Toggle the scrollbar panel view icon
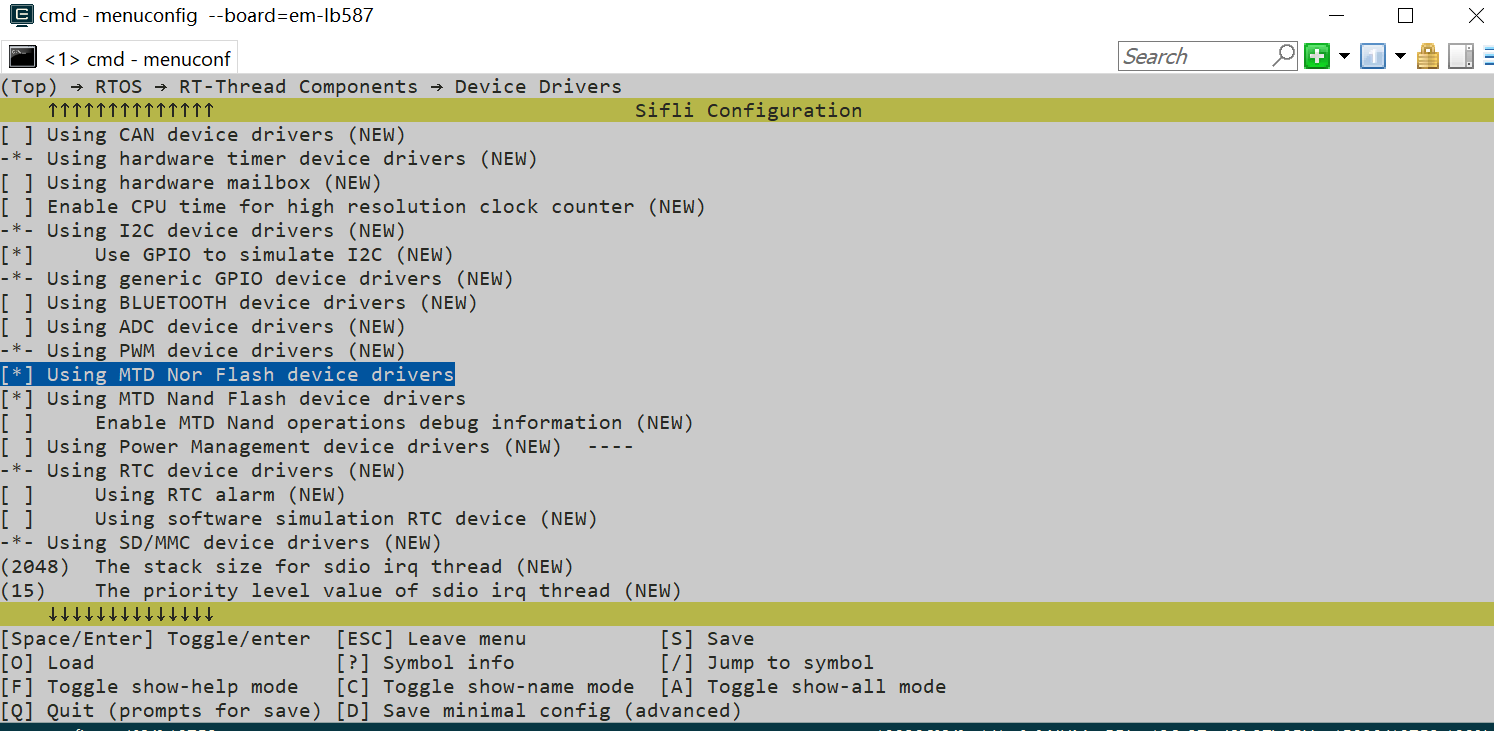 1460,56
